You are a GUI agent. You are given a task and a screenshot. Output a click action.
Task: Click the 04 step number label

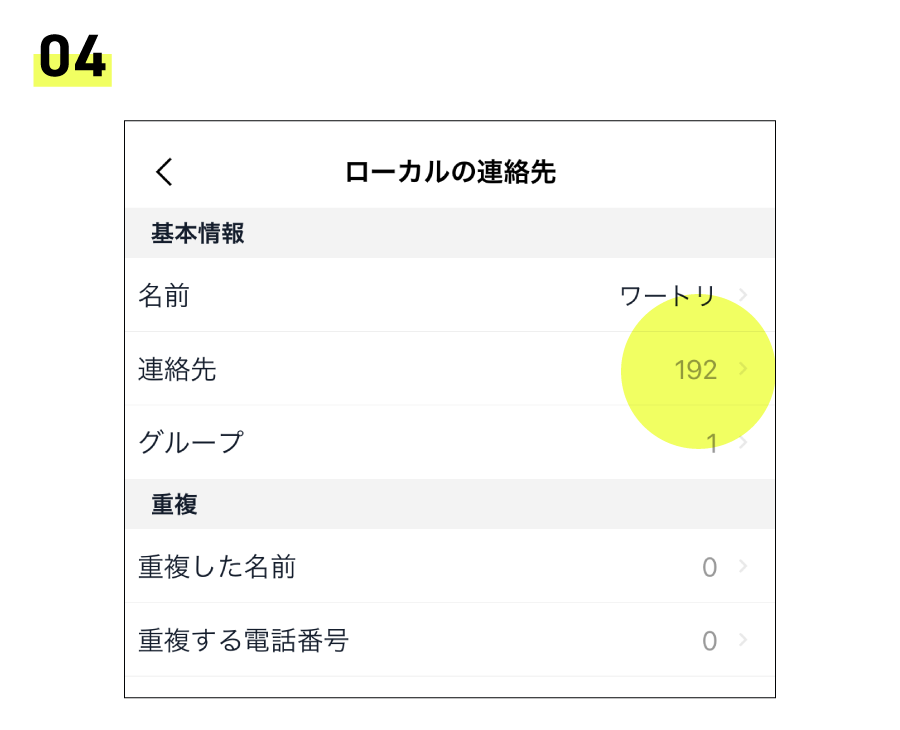pos(72,57)
